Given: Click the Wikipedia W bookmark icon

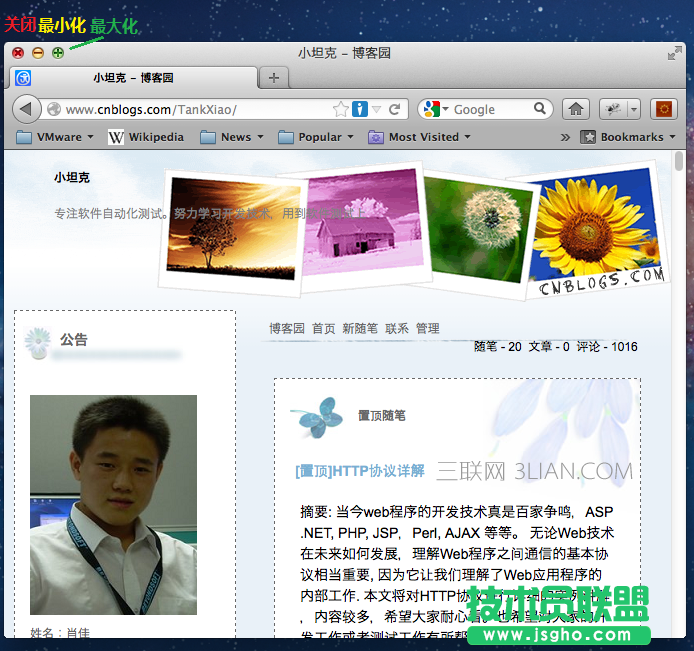Looking at the screenshot, I should point(116,137).
